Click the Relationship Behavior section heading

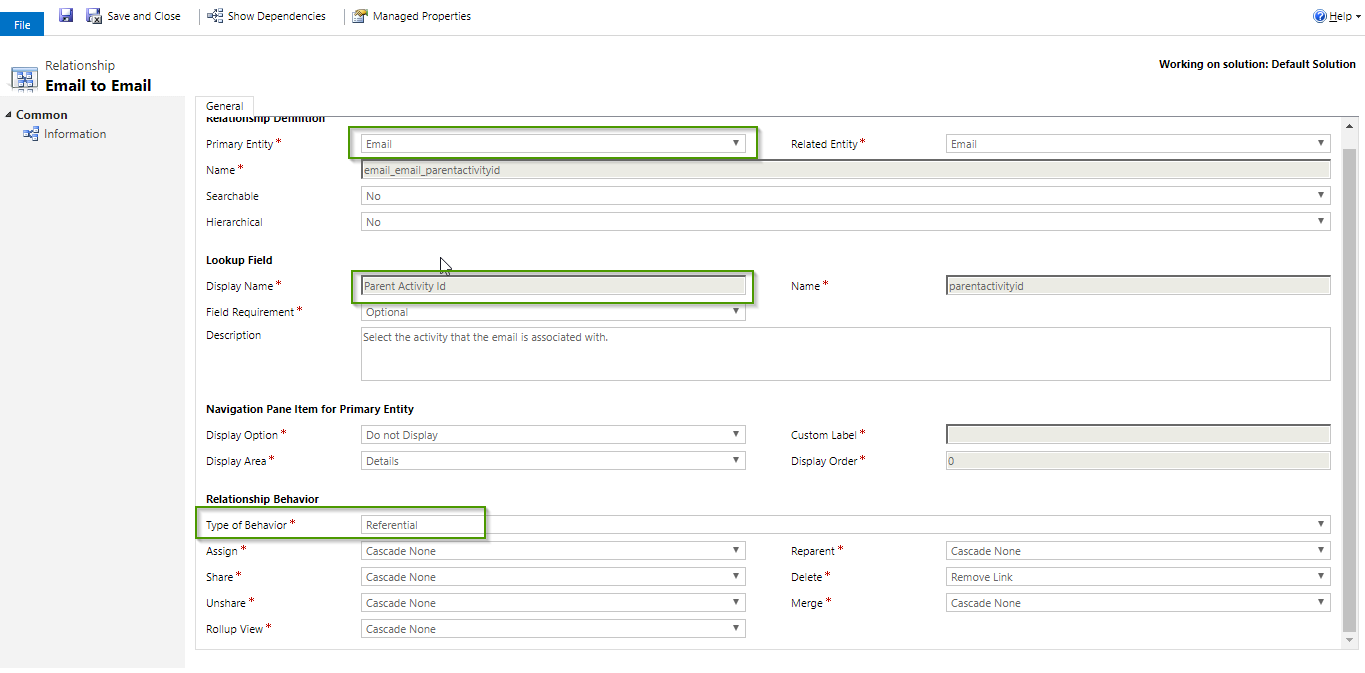(x=262, y=499)
